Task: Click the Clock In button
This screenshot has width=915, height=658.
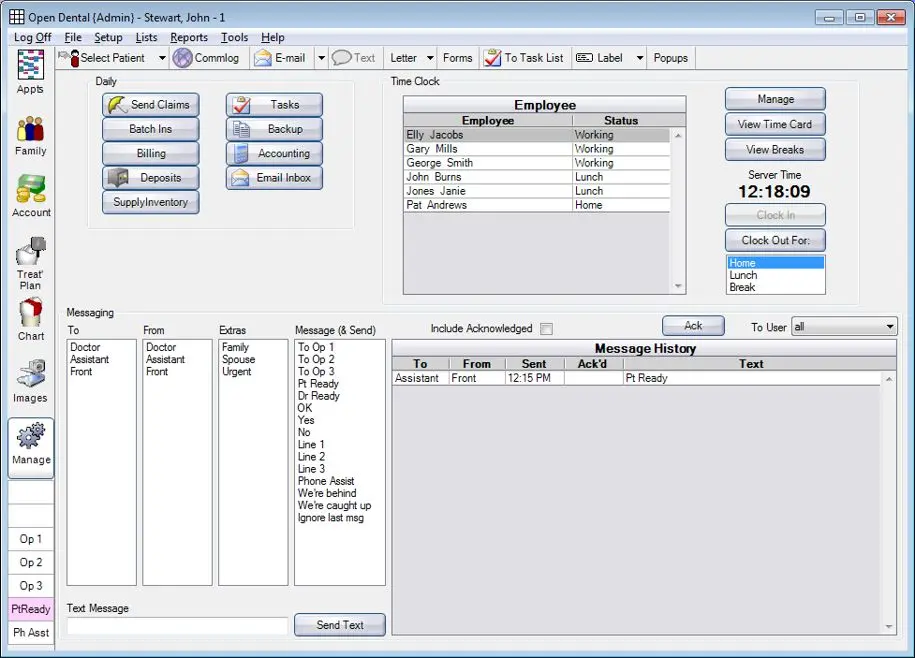Action: pyautogui.click(x=774, y=214)
